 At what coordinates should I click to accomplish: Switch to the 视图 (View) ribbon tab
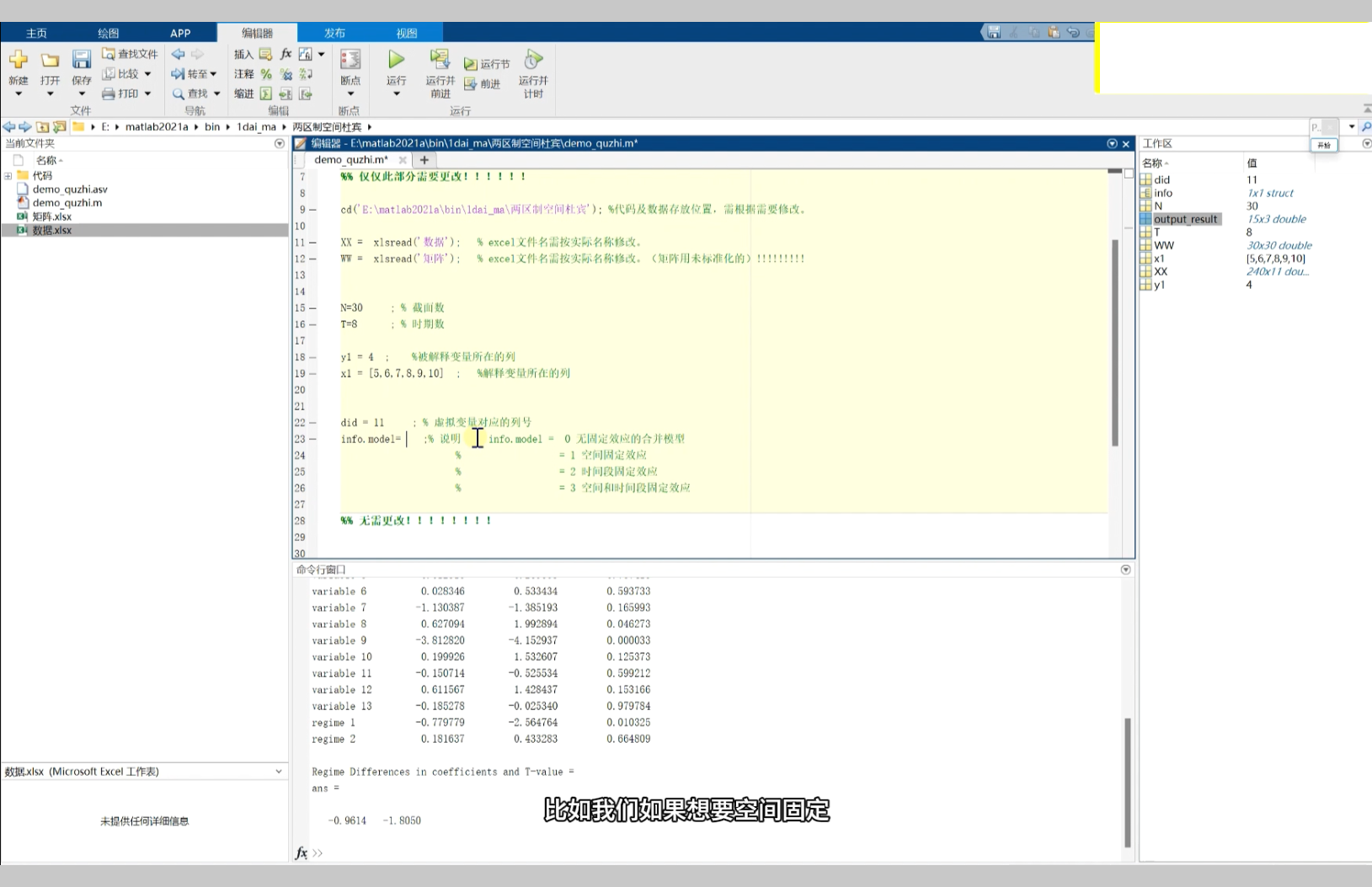tap(407, 33)
